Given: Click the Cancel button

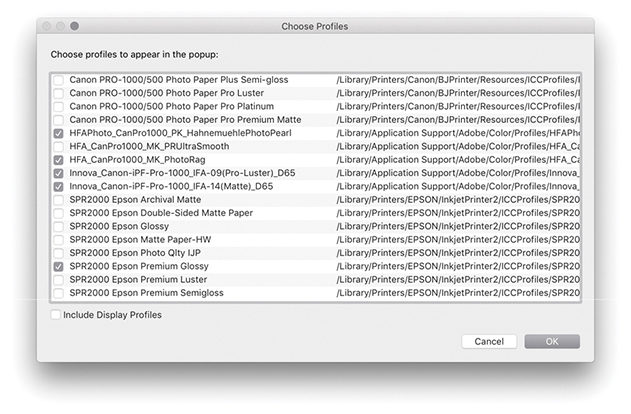Looking at the screenshot, I should (x=489, y=341).
